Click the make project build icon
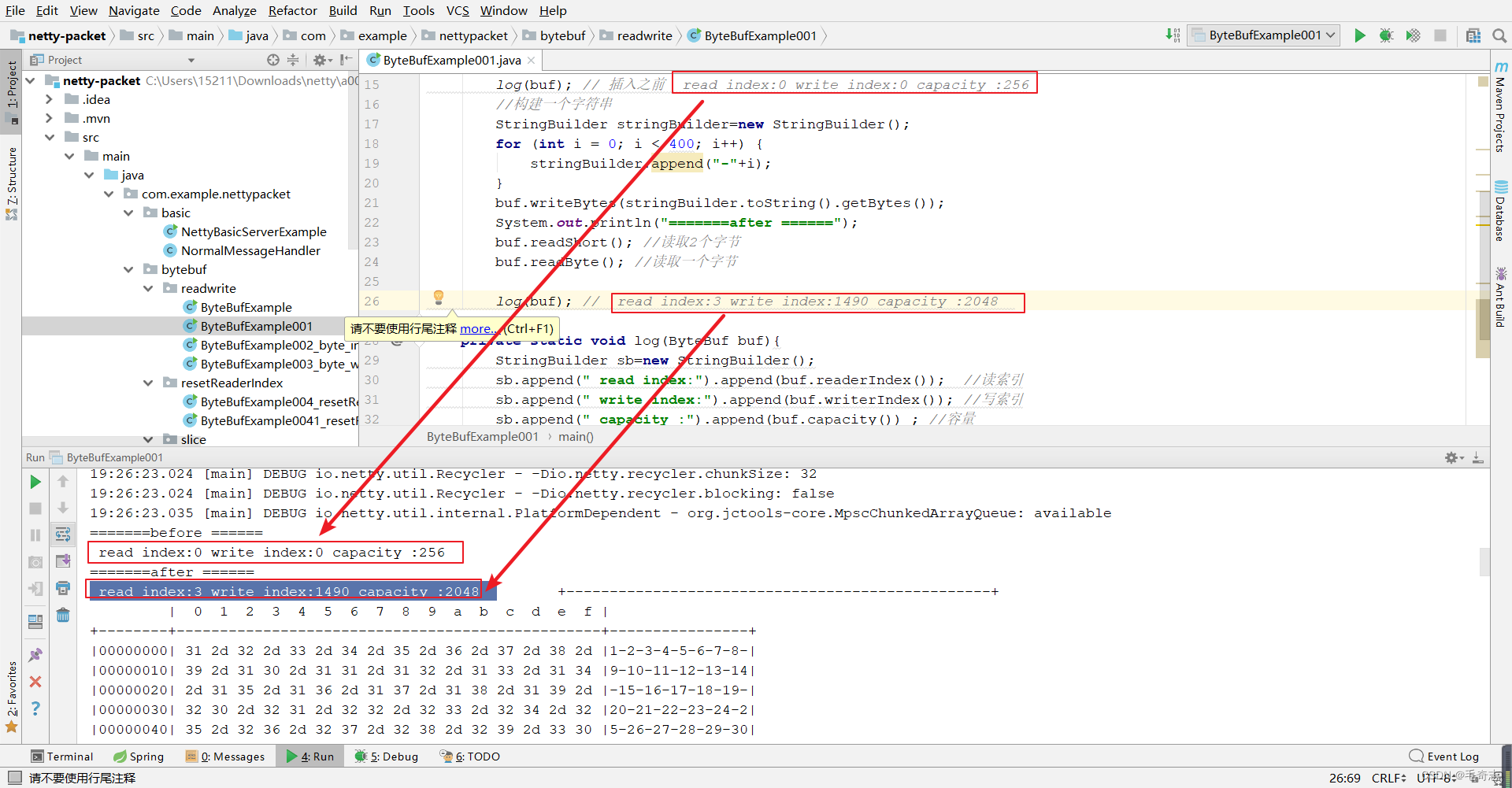 tap(1173, 35)
